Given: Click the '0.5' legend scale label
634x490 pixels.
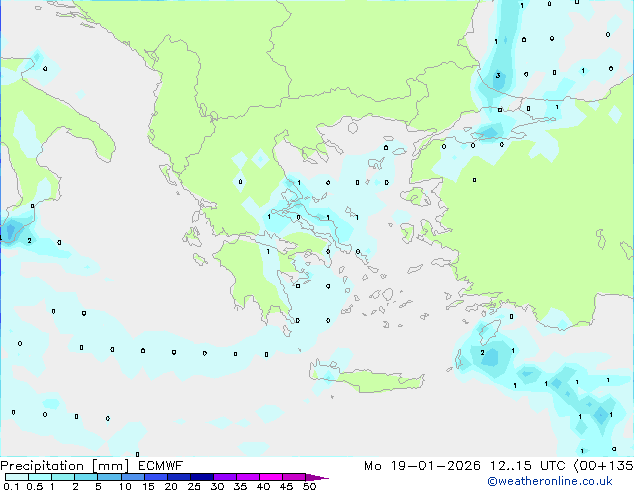Looking at the screenshot, I should point(34,486).
